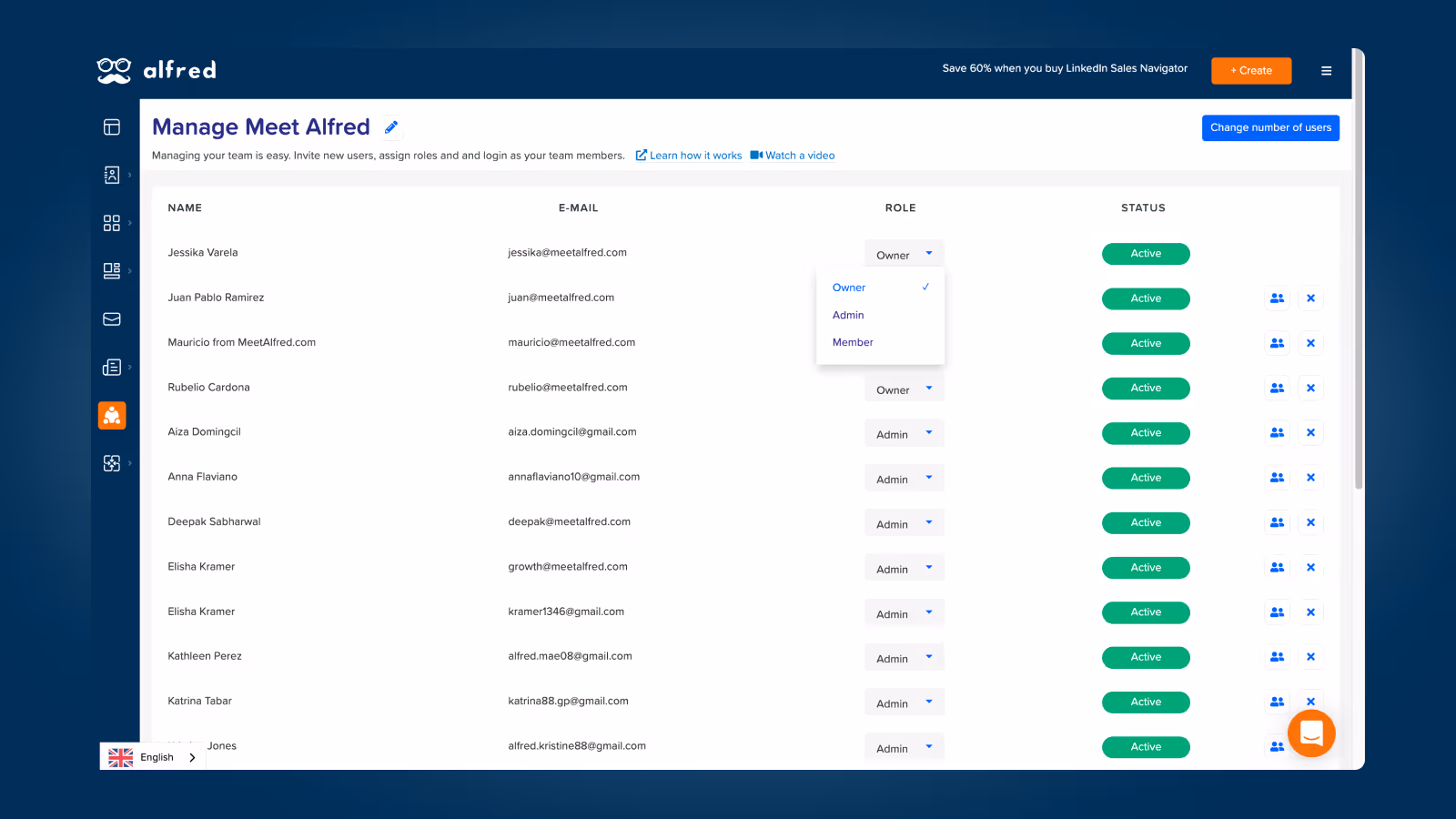Viewport: 1456px width, 819px height.
Task: Open Aiza Domingcil's Admin role dropdown
Action: (x=905, y=433)
